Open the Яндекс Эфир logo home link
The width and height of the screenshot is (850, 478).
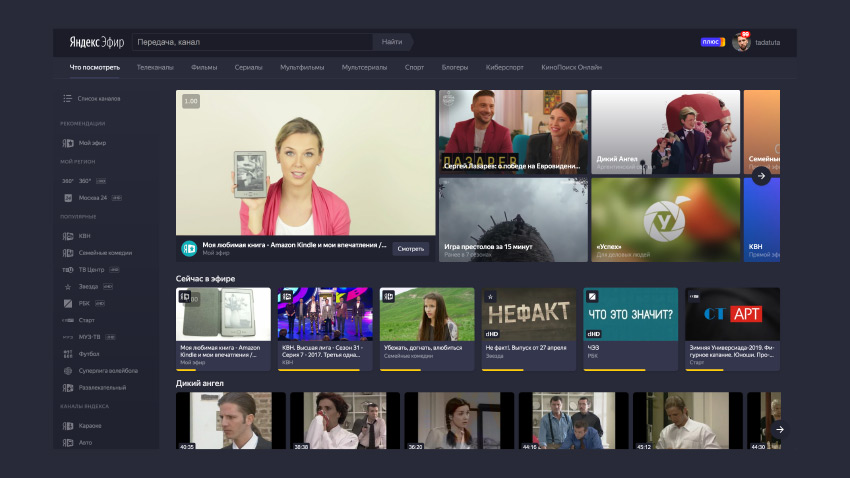96,42
